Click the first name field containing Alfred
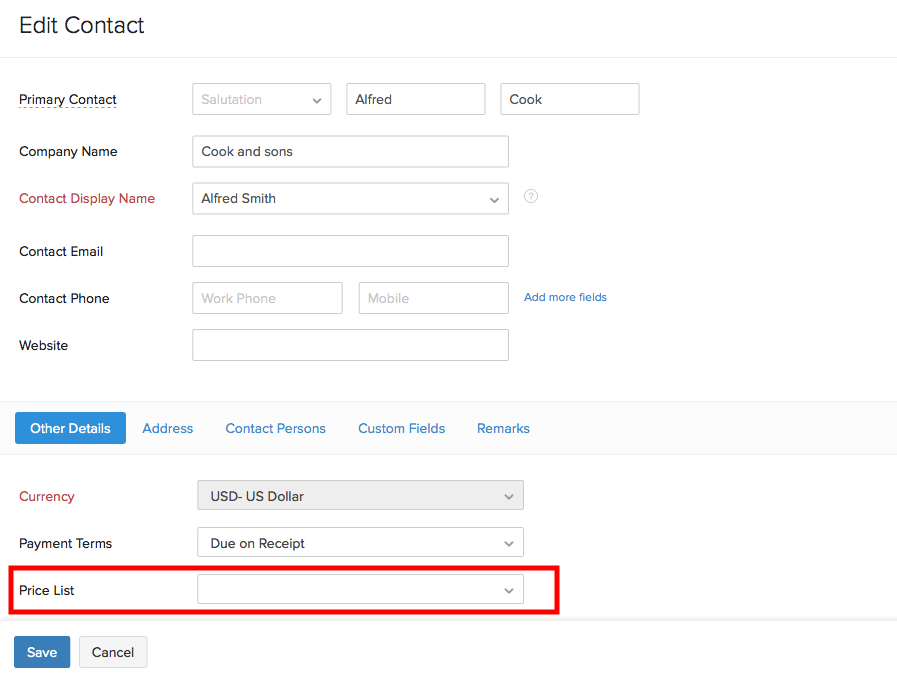 point(416,100)
